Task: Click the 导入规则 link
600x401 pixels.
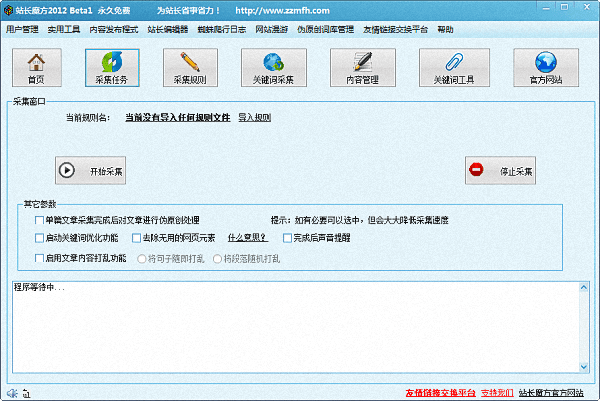Action: [255, 117]
